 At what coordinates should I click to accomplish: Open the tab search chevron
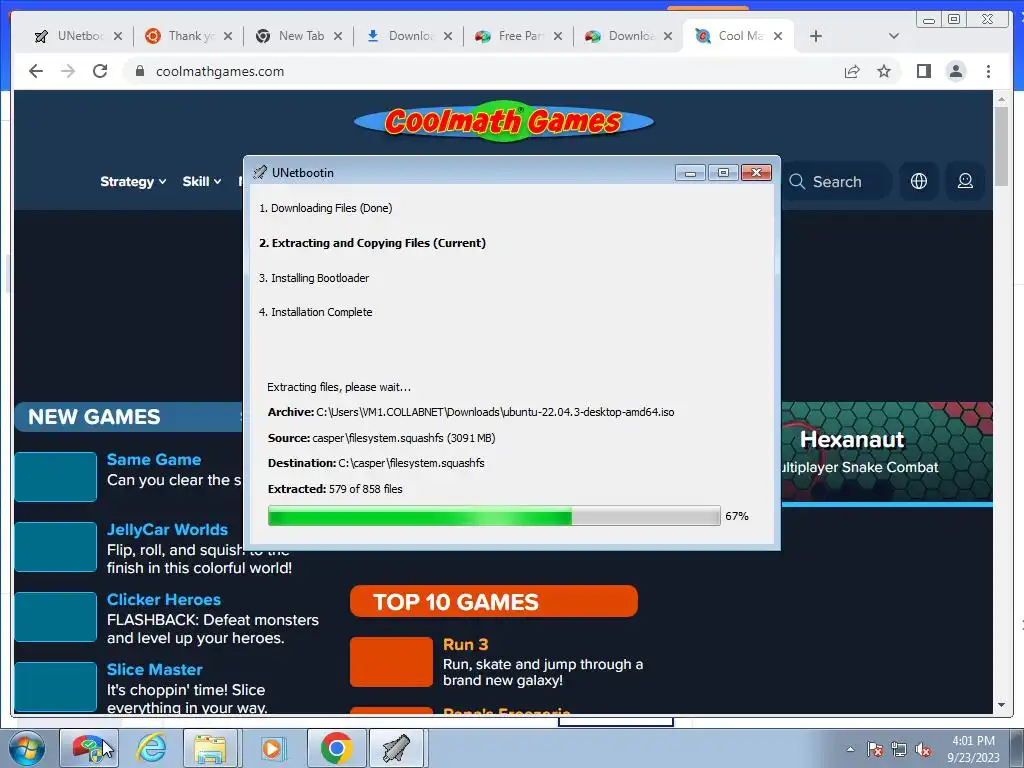894,36
